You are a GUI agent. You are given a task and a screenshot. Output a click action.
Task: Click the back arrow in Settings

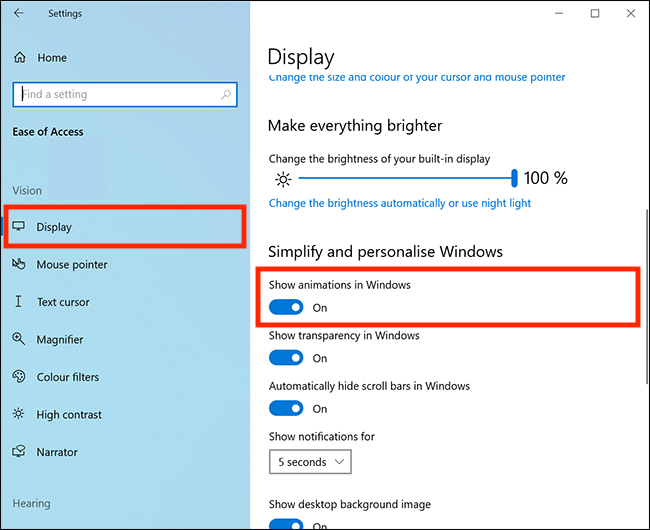[x=19, y=13]
